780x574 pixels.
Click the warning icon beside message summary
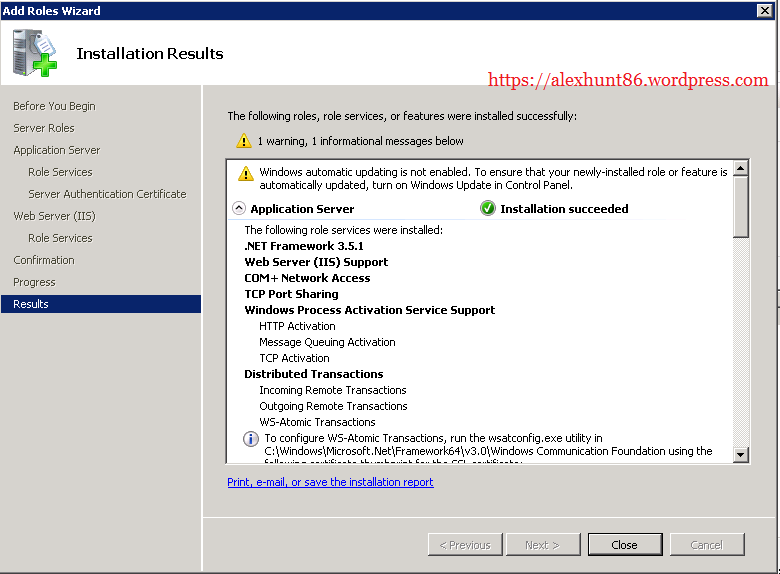[244, 141]
